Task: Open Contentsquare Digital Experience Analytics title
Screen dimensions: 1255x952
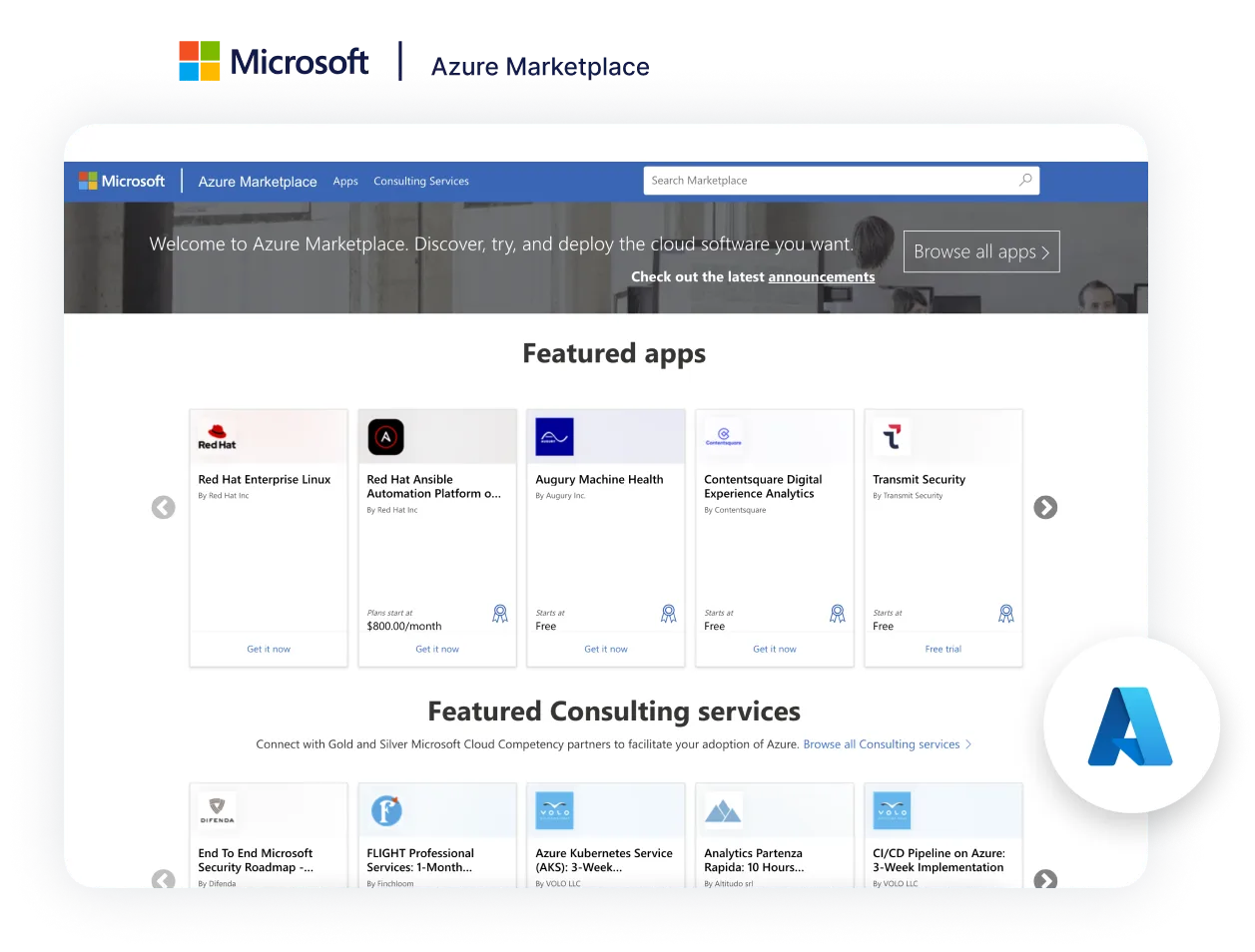Action: 763,487
